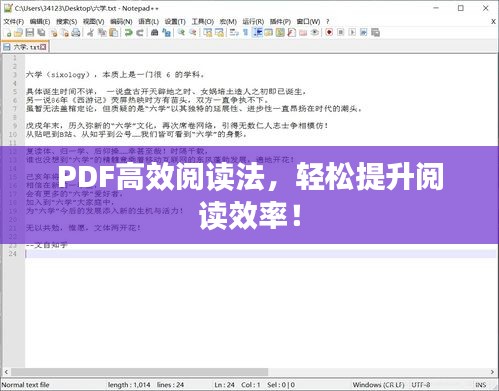The height and width of the screenshot is (391, 499).
Task: Toggle the Function List icon
Action: 291,33
